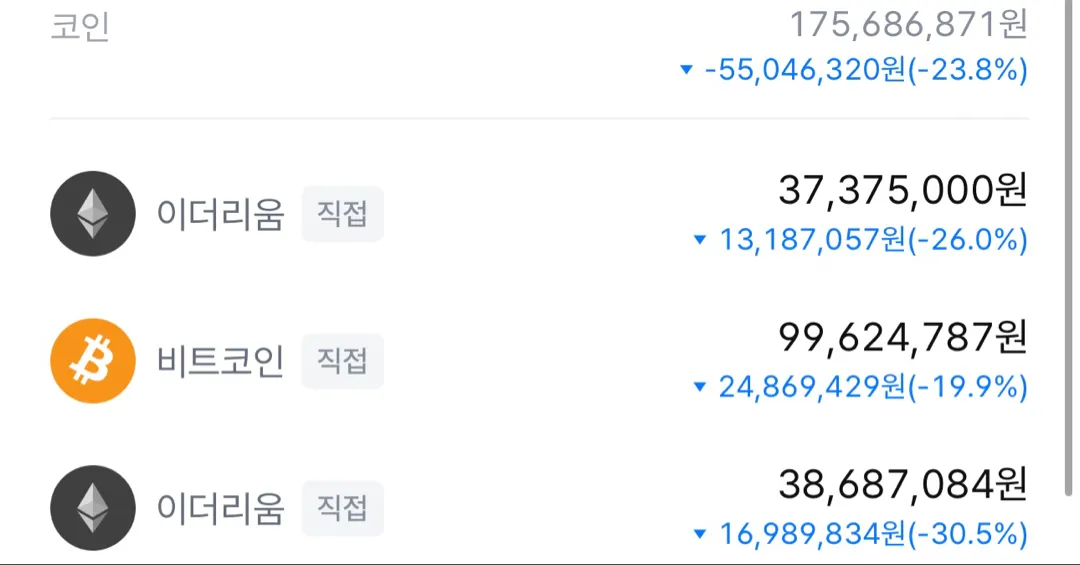Tap the 직접 badge next to 비트코인
Image resolution: width=1080 pixels, height=565 pixels.
(x=342, y=360)
